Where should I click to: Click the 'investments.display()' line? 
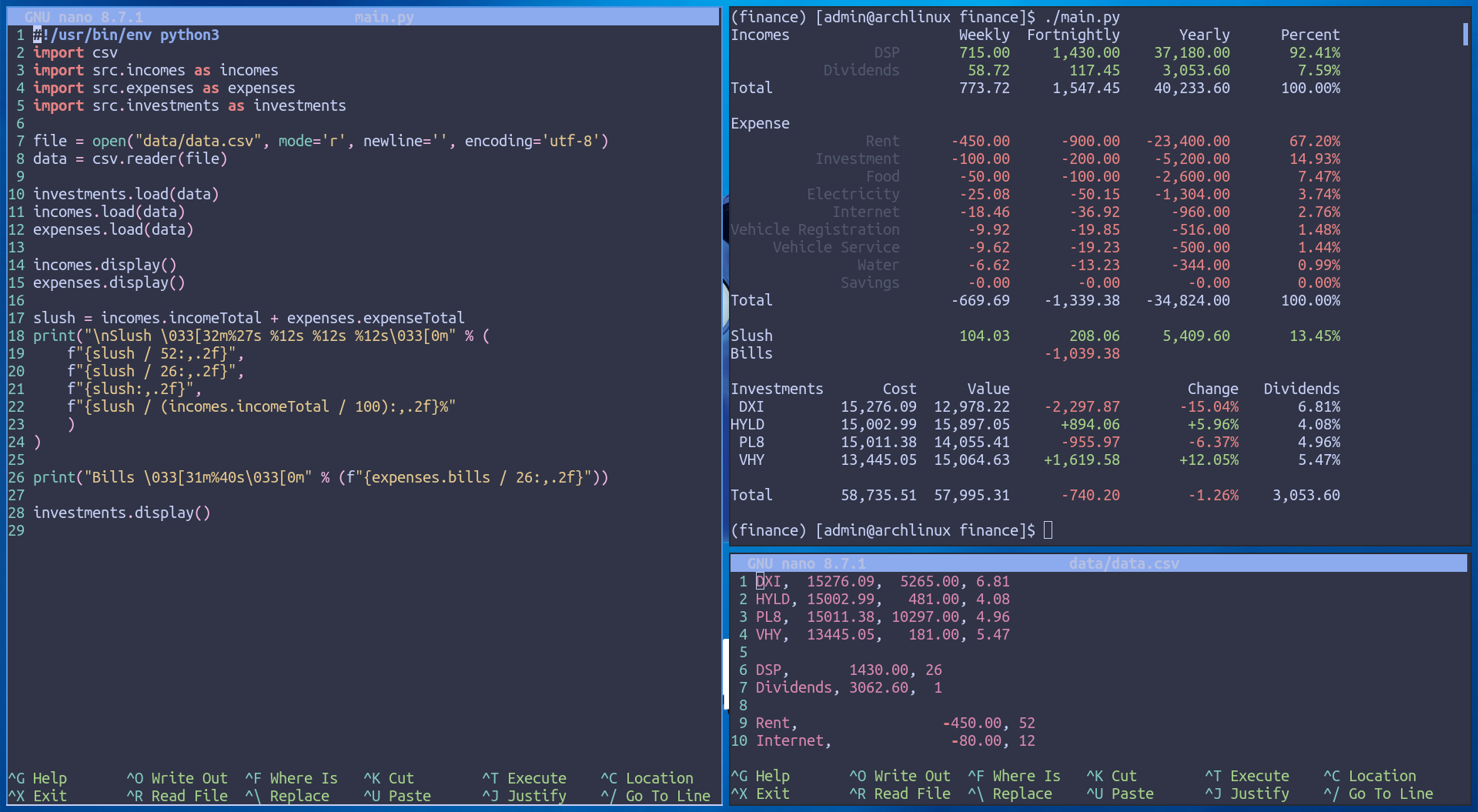tap(122, 513)
